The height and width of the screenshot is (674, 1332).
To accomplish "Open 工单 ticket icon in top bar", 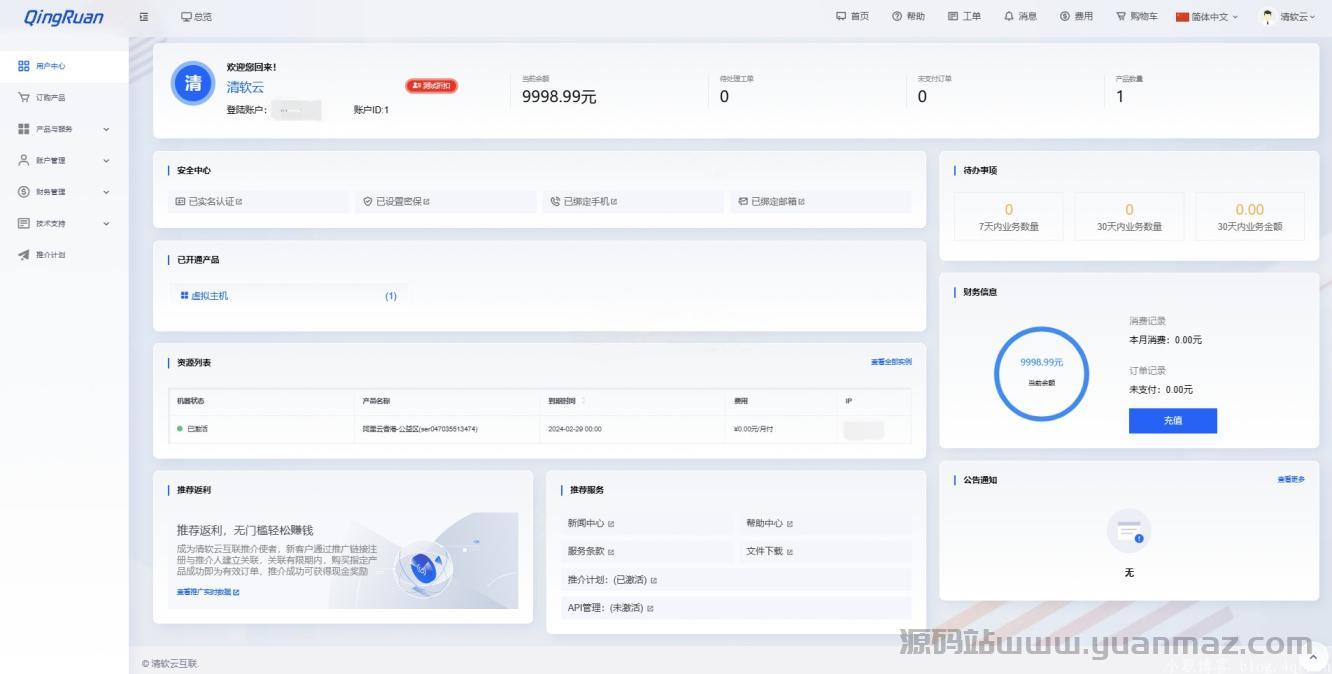I will (953, 17).
